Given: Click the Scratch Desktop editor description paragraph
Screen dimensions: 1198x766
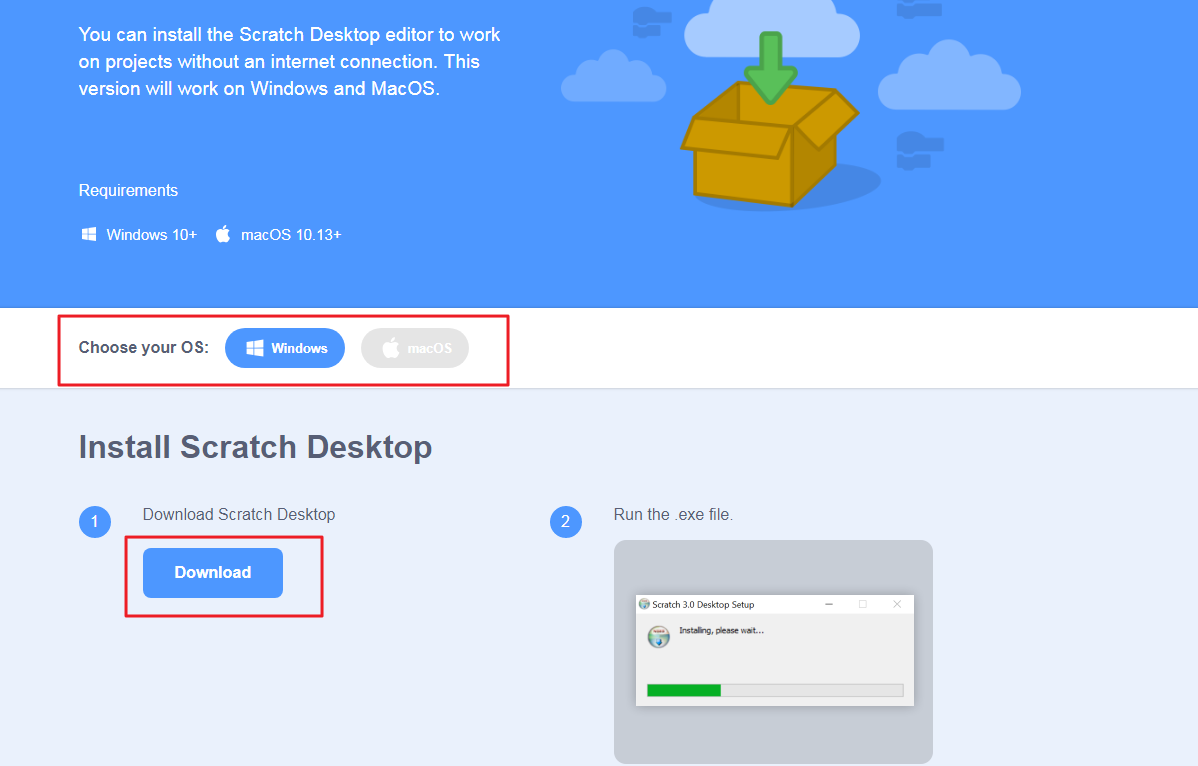Looking at the screenshot, I should [x=290, y=62].
